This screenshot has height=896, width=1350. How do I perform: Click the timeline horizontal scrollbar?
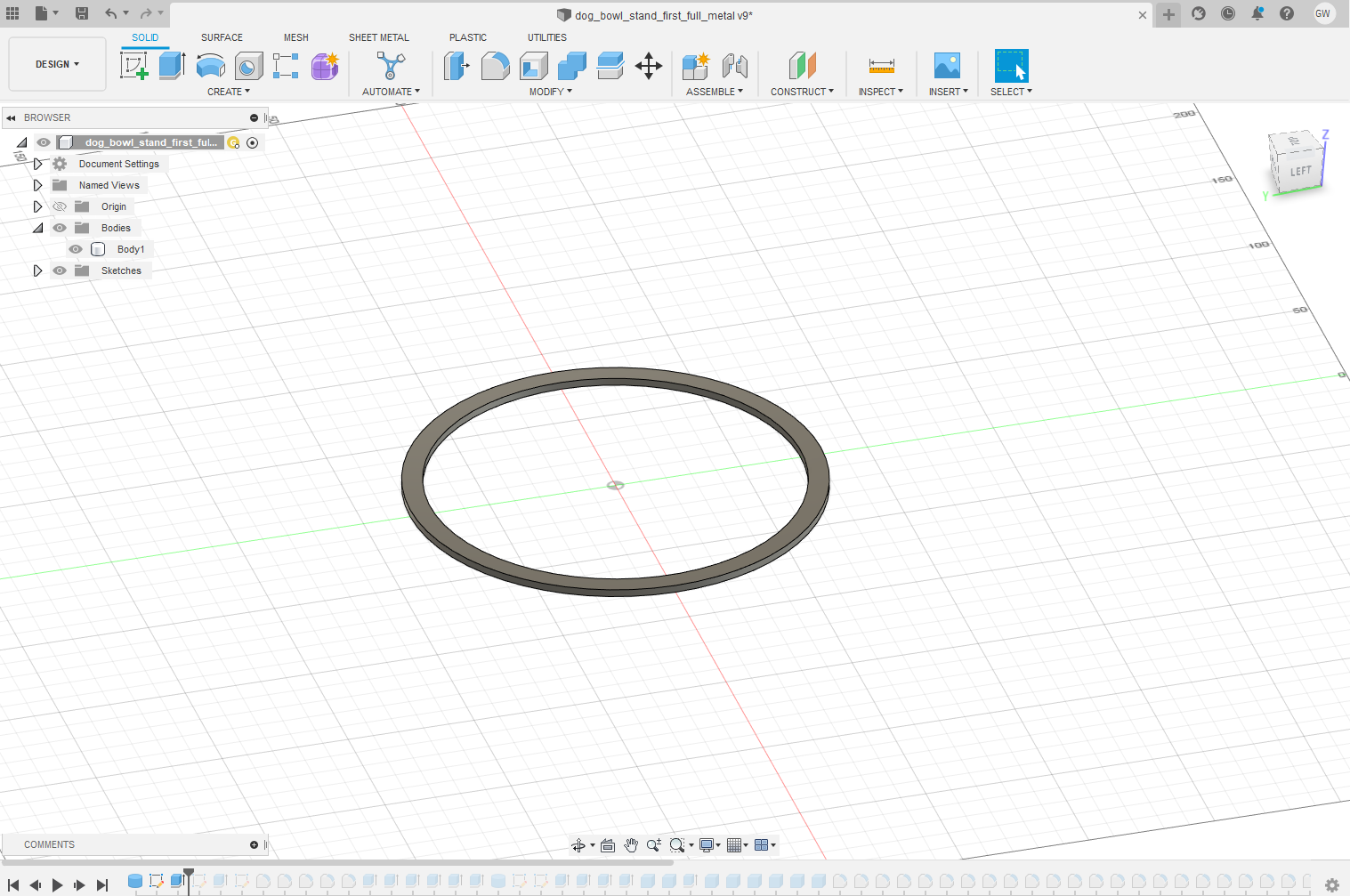pos(338,862)
